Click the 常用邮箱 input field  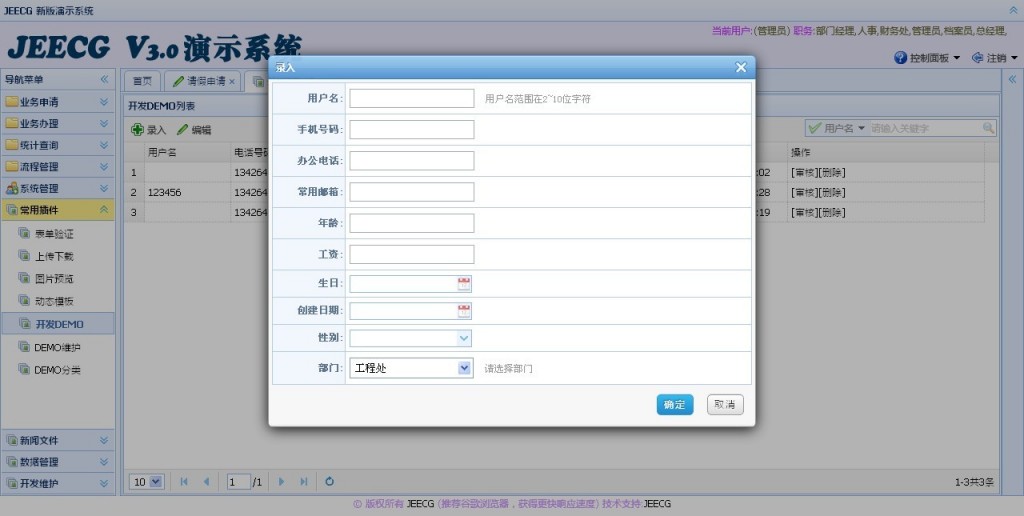(411, 192)
